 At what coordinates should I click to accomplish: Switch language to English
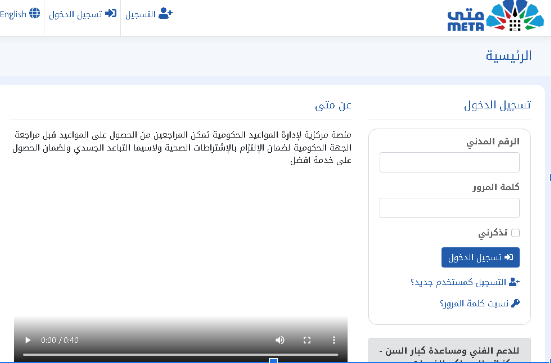(20, 14)
